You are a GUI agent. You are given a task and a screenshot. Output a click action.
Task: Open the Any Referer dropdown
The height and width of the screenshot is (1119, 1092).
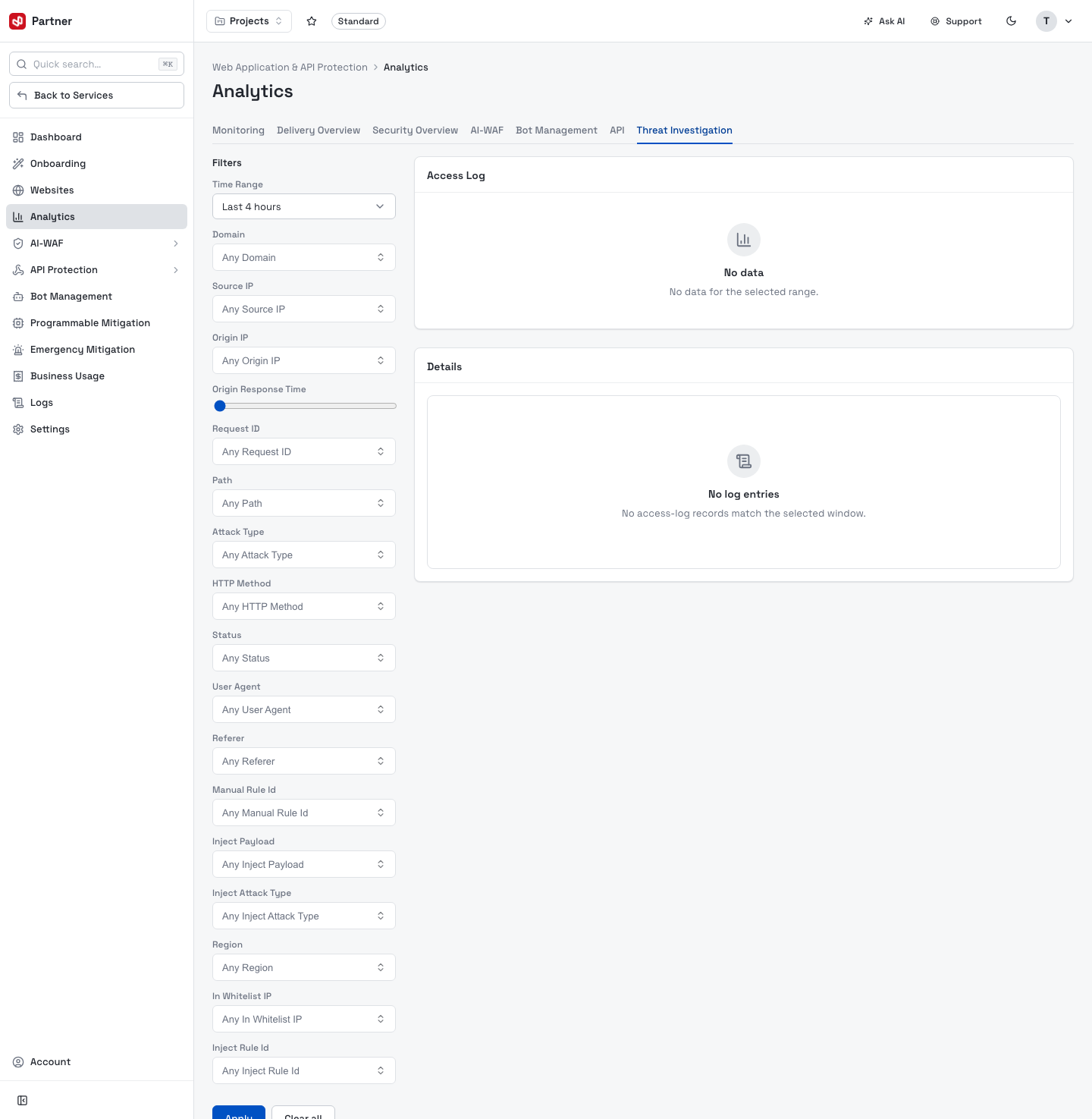[304, 761]
